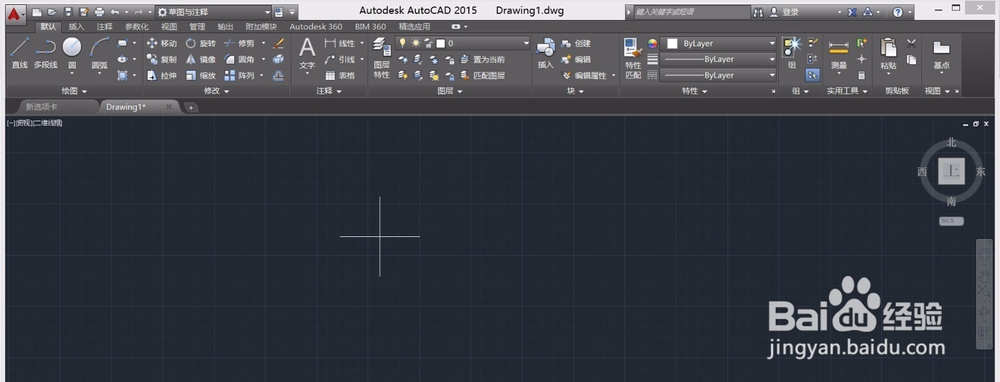Expand the 修改 panel
The image size is (1000, 382).
click(x=216, y=91)
